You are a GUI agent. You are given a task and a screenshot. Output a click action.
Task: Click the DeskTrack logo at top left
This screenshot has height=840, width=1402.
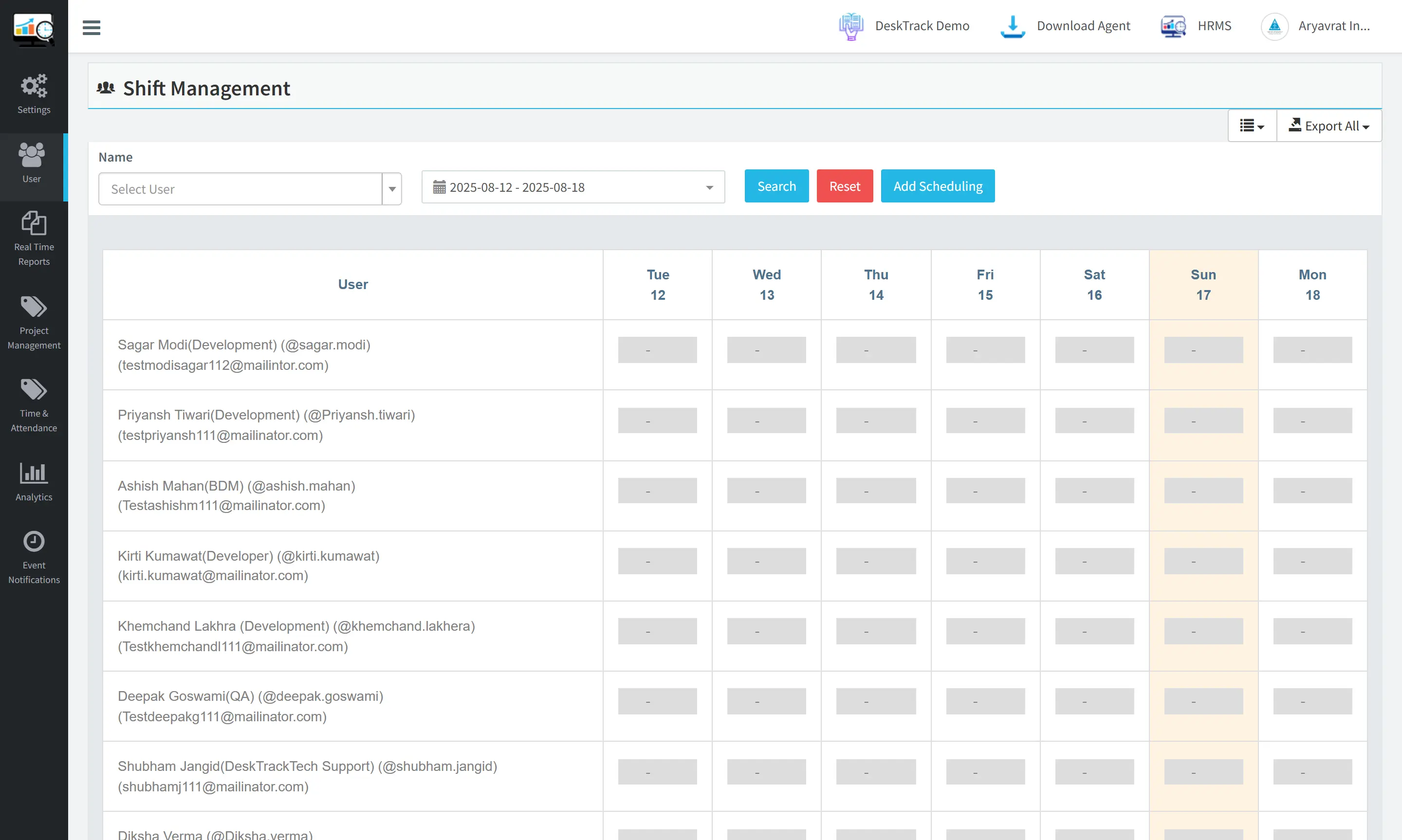pos(34,28)
